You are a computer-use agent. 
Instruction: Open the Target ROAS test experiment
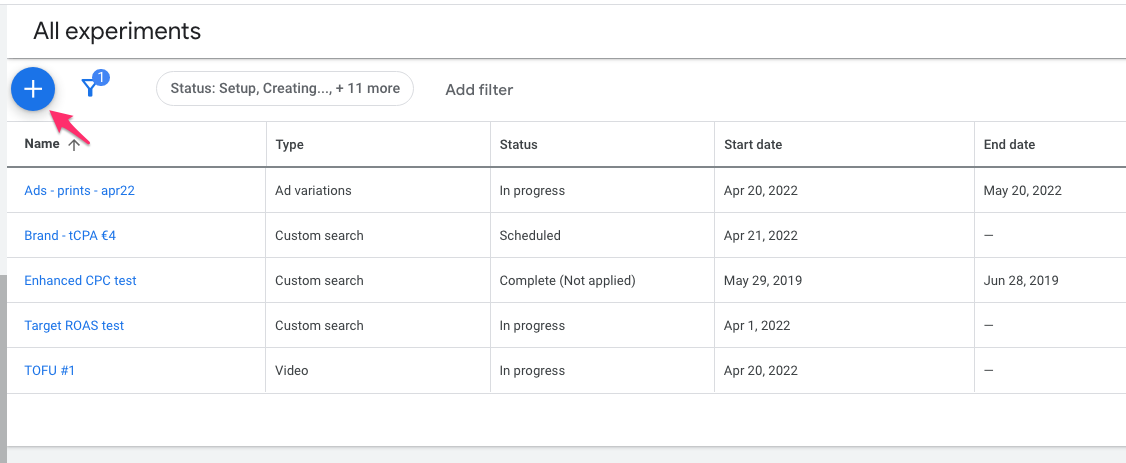(x=74, y=325)
